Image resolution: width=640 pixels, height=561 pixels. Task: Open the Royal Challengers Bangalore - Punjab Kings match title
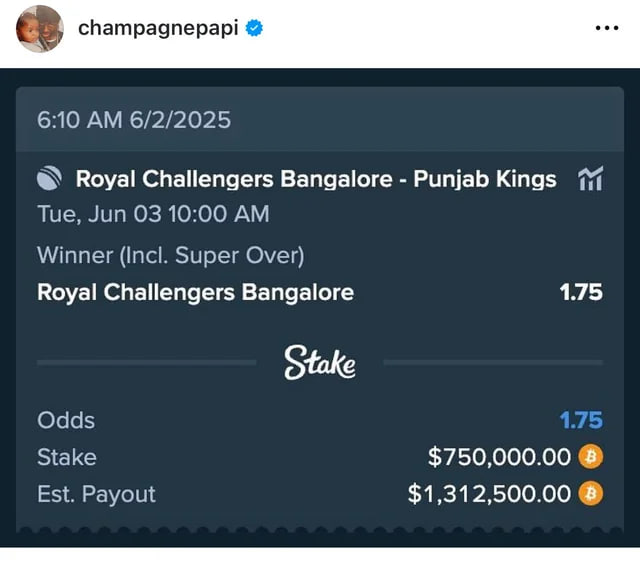[x=316, y=179]
